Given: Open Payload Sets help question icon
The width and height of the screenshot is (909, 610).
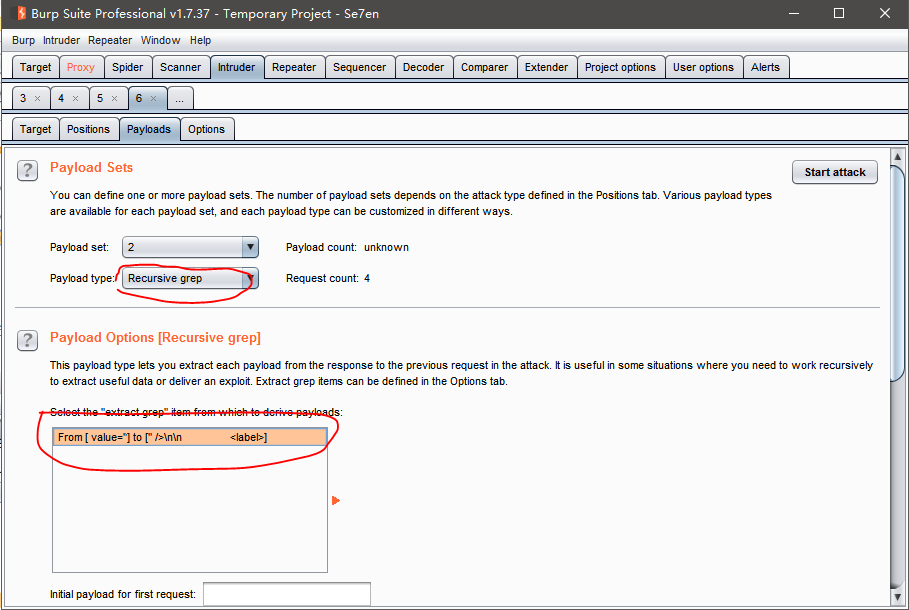Looking at the screenshot, I should pyautogui.click(x=27, y=170).
